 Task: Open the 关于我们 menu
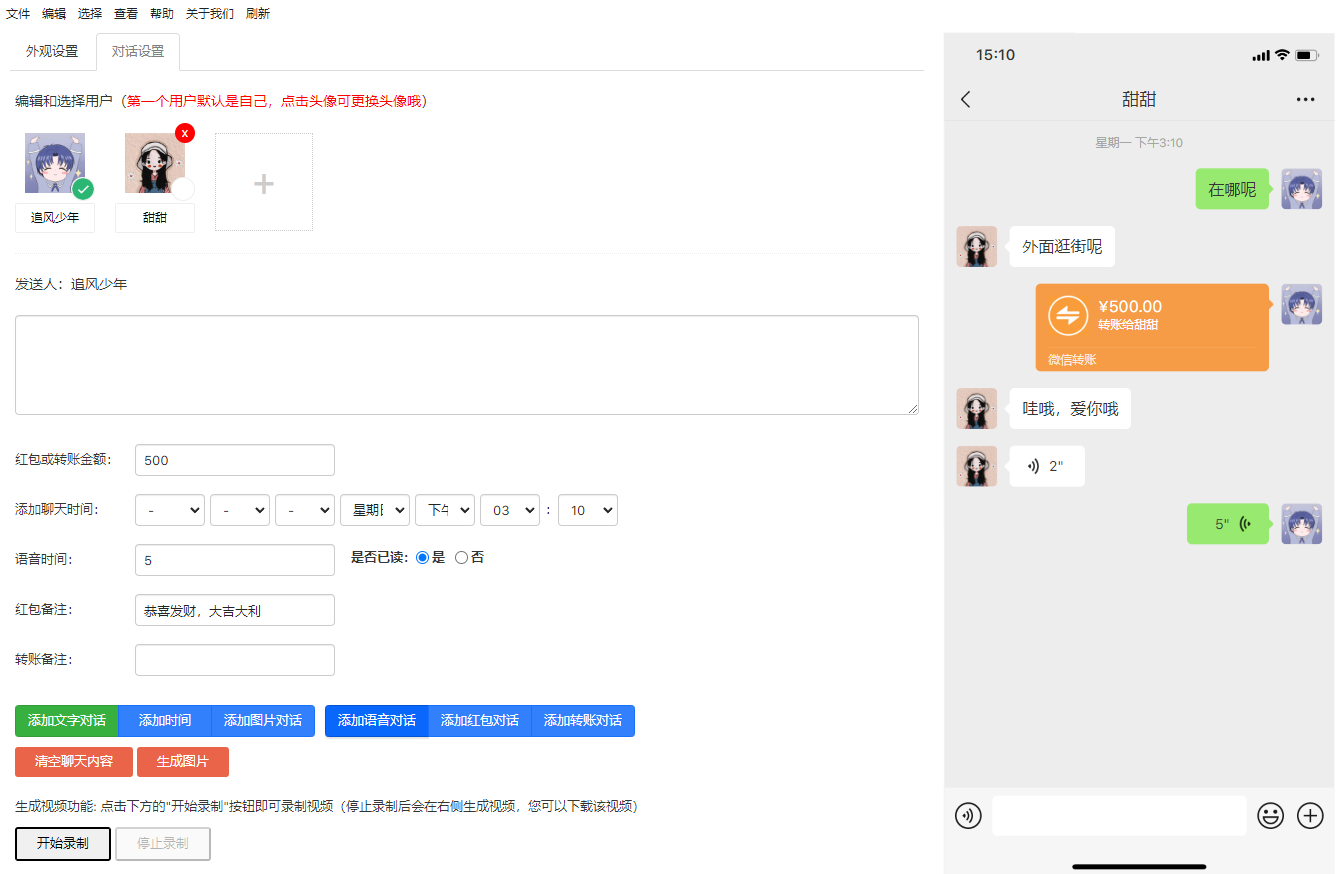[210, 14]
